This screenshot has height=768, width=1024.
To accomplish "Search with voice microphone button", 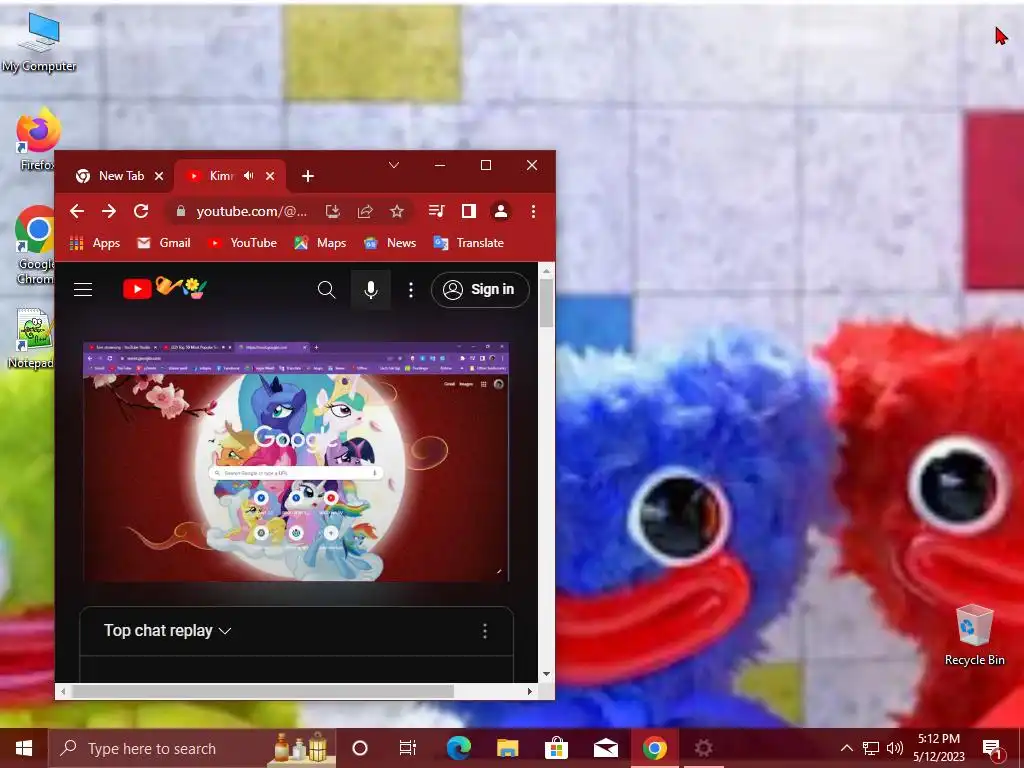I will click(x=370, y=289).
